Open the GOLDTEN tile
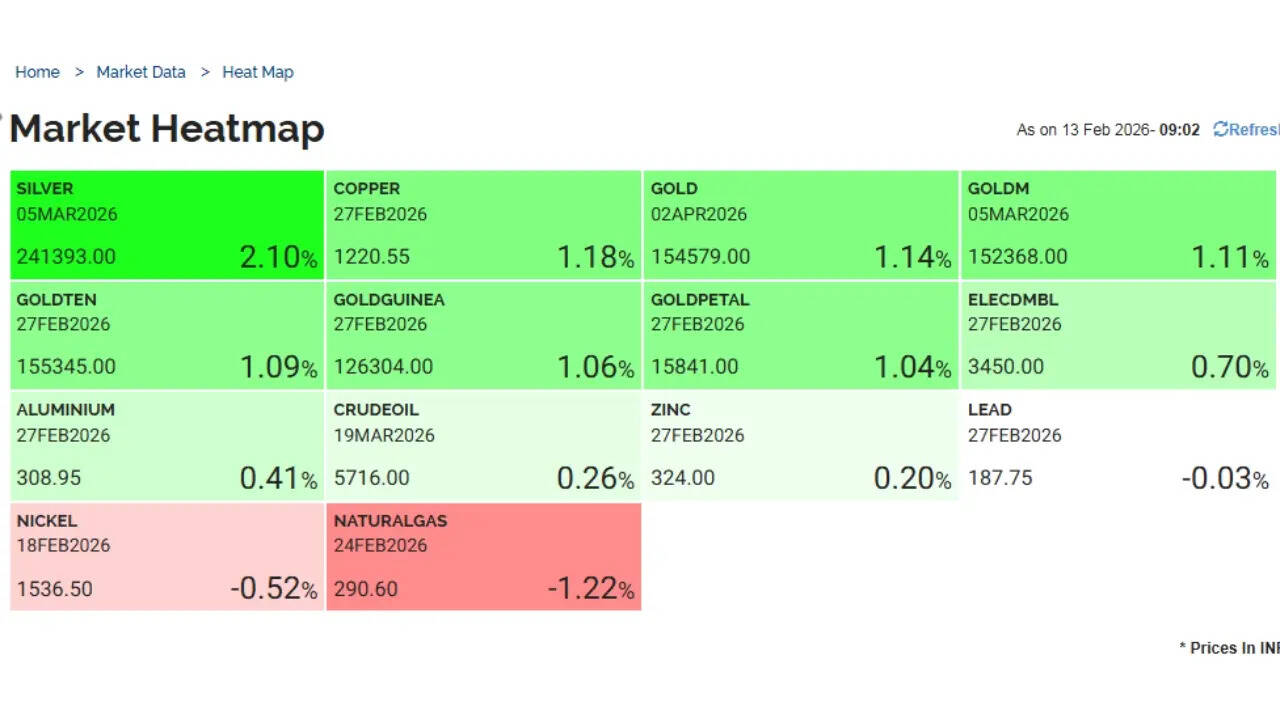Viewport: 1280px width, 720px height. pos(167,335)
